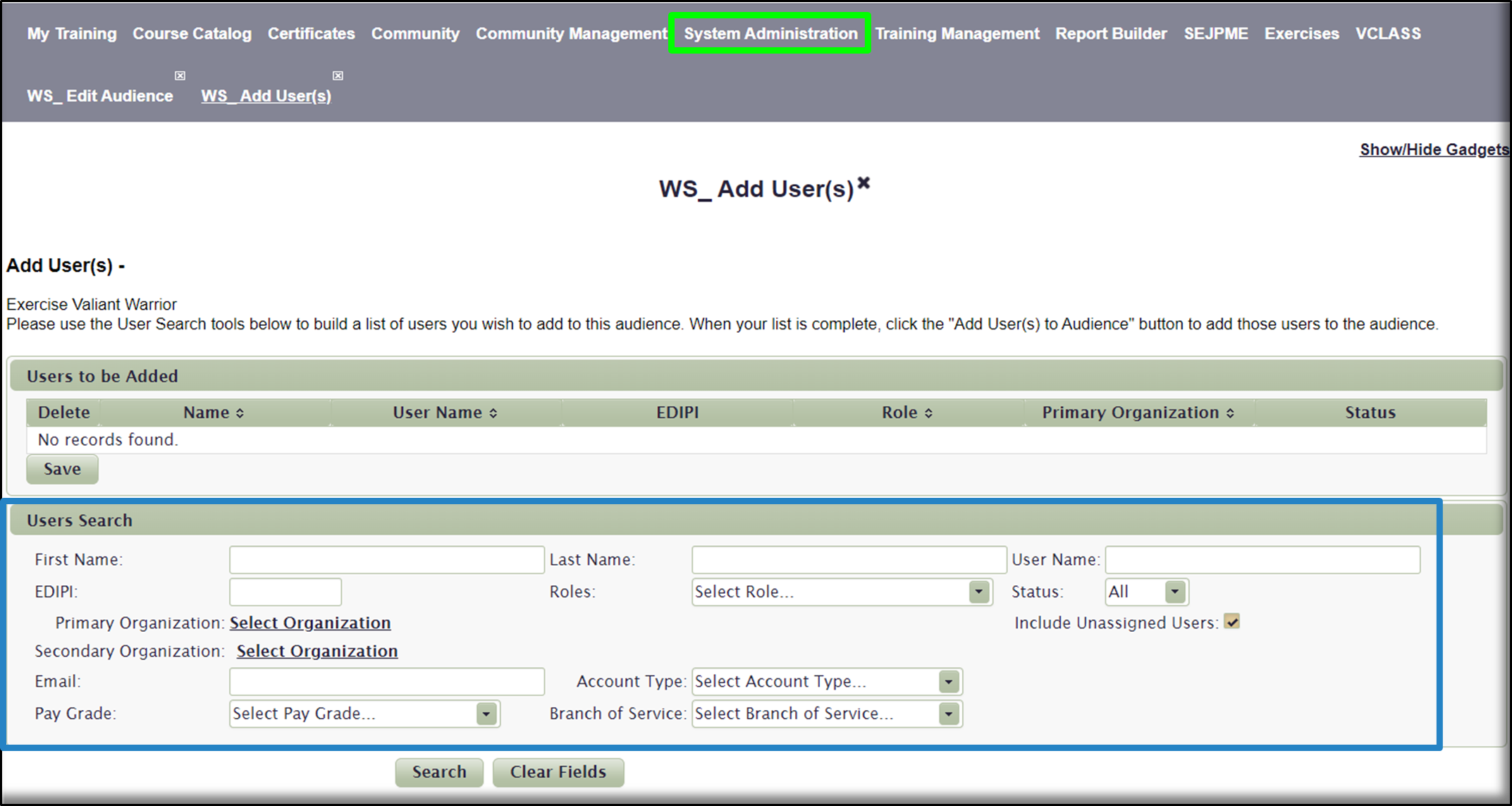Click the Clear Fields button
Viewport: 1512px width, 806px height.
tap(558, 771)
